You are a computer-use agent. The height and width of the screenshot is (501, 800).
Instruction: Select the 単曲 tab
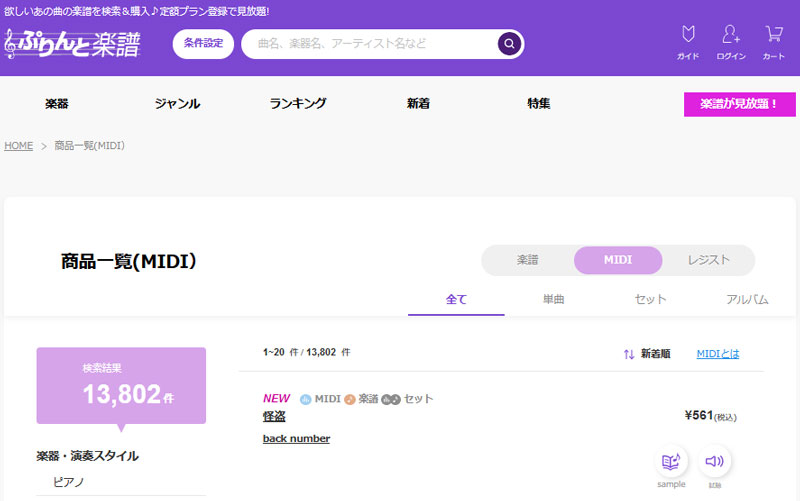pos(553,299)
